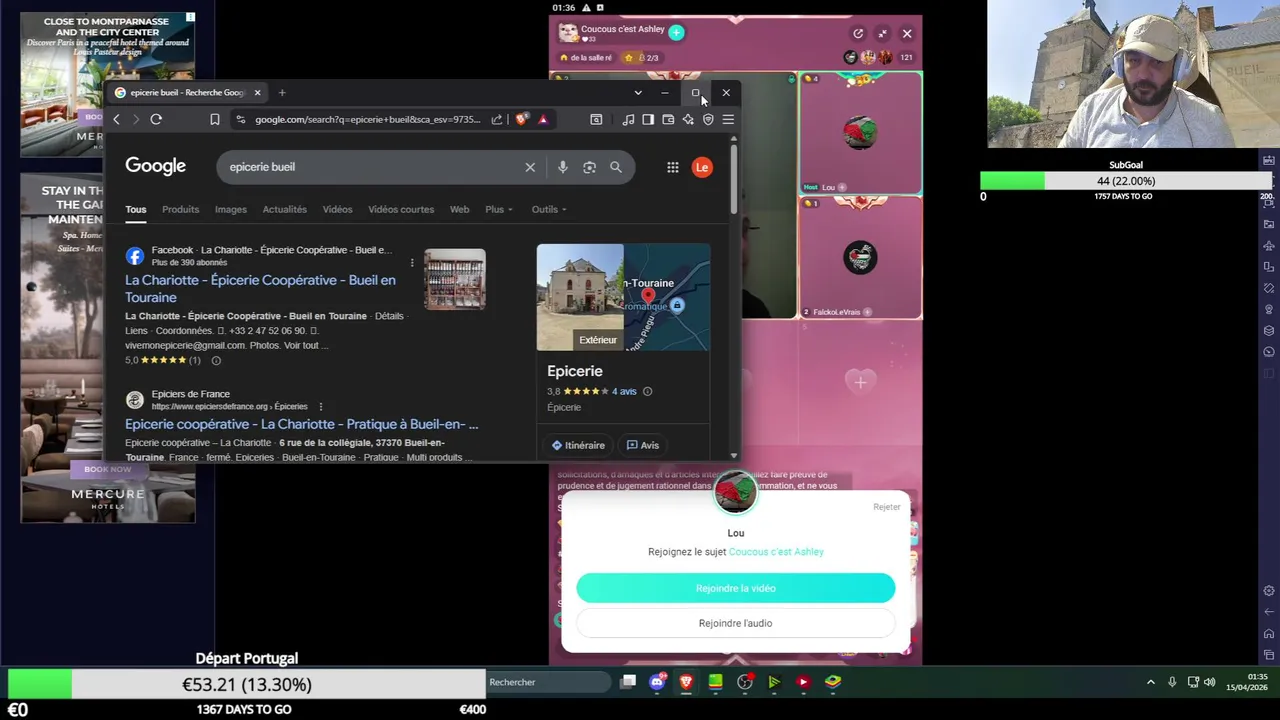
Task: Open the 121 viewers list
Action: point(906,57)
